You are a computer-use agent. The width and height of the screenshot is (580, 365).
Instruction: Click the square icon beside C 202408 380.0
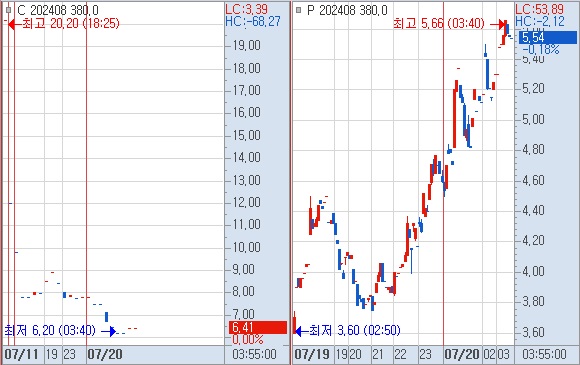(x=9, y=10)
